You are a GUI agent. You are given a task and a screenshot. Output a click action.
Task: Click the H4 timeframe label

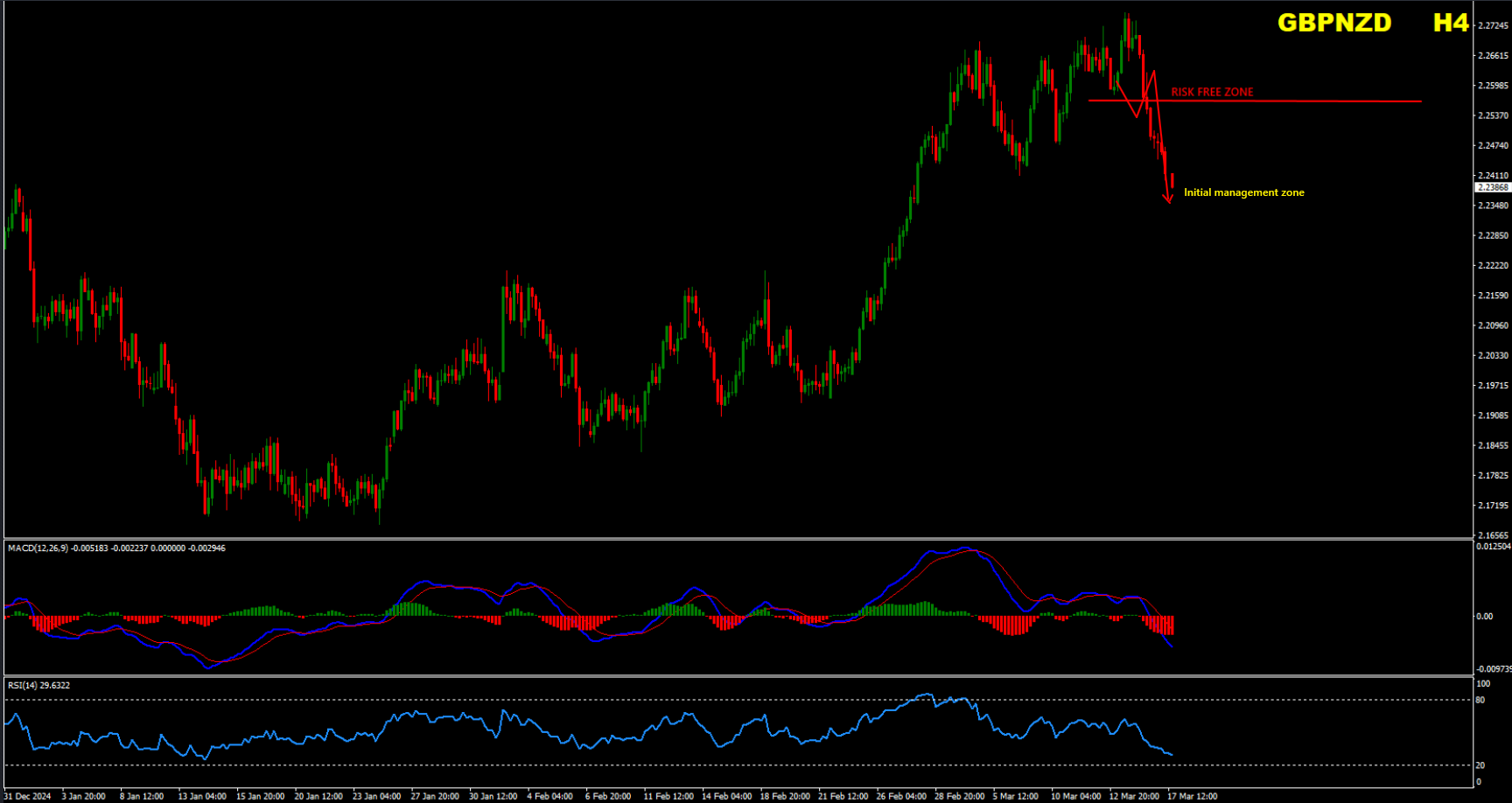[x=1450, y=23]
